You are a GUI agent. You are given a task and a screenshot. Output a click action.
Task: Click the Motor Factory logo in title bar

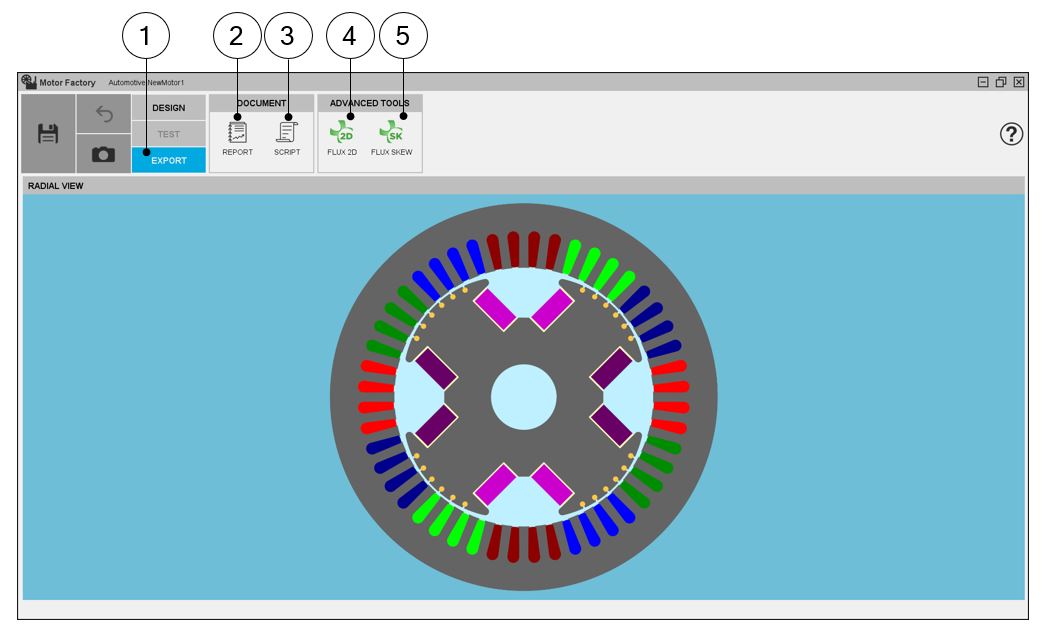pos(29,82)
